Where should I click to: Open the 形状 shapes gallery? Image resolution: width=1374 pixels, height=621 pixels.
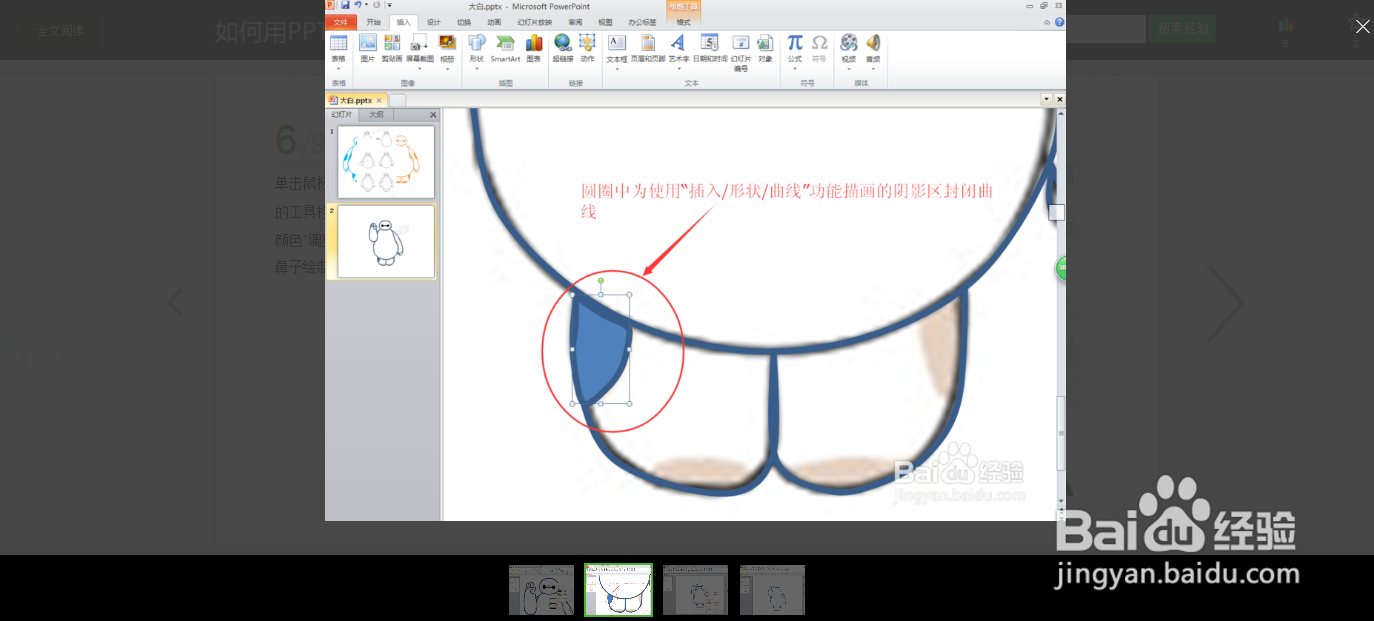coord(477,53)
